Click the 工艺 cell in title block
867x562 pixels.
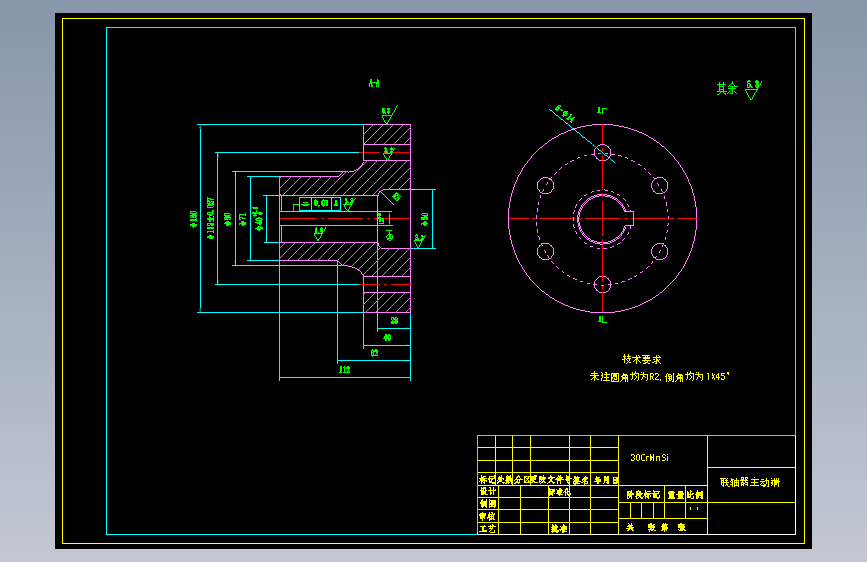point(488,529)
